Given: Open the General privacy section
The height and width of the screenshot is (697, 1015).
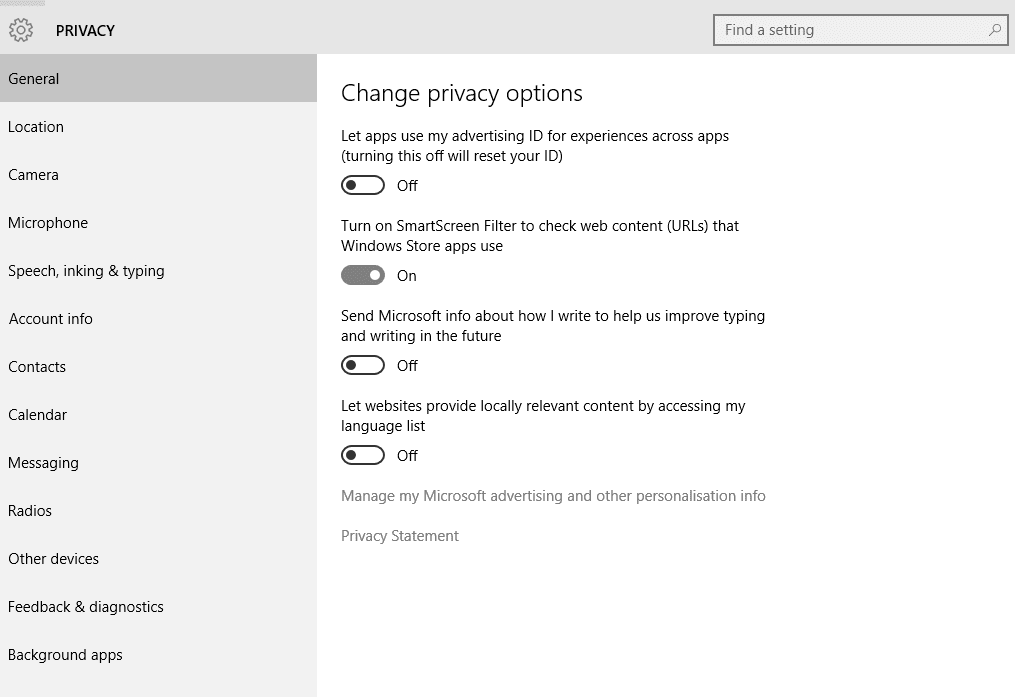Looking at the screenshot, I should pos(34,79).
